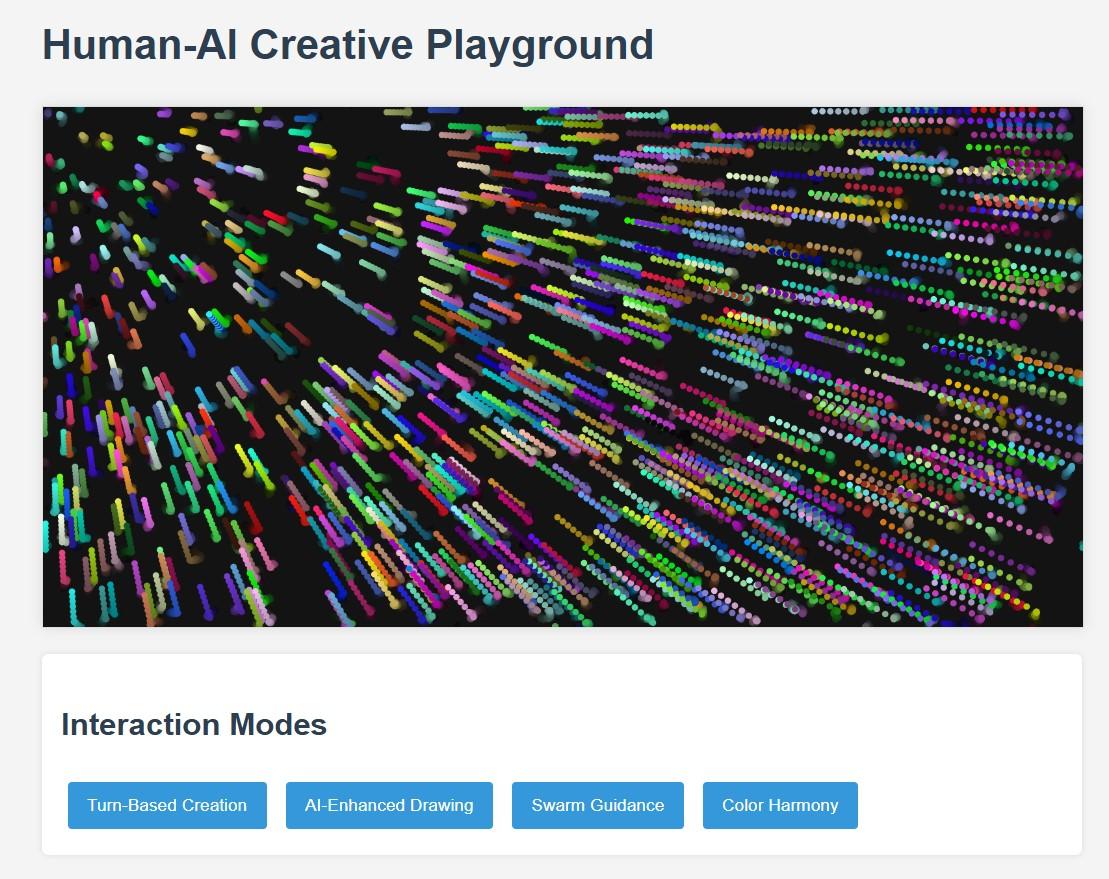Switch to the Swarm Guidance tab
The width and height of the screenshot is (1109, 879).
pyautogui.click(x=597, y=805)
